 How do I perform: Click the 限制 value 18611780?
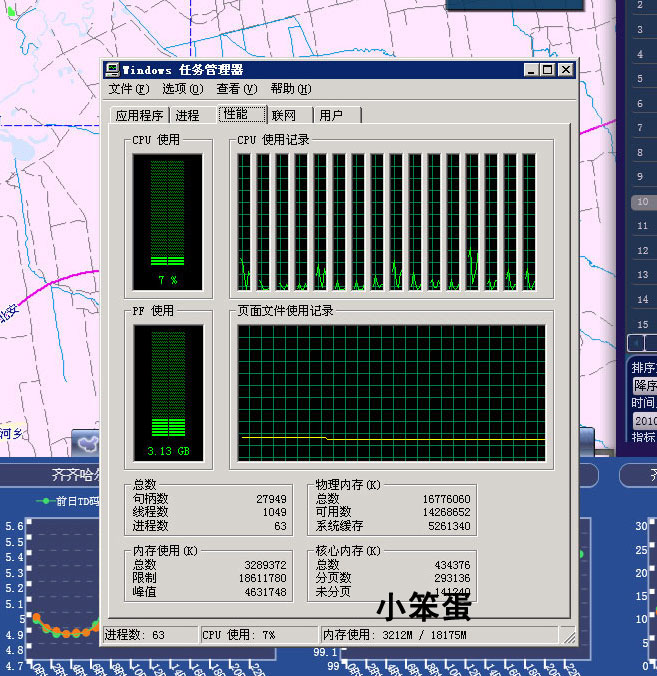click(263, 578)
